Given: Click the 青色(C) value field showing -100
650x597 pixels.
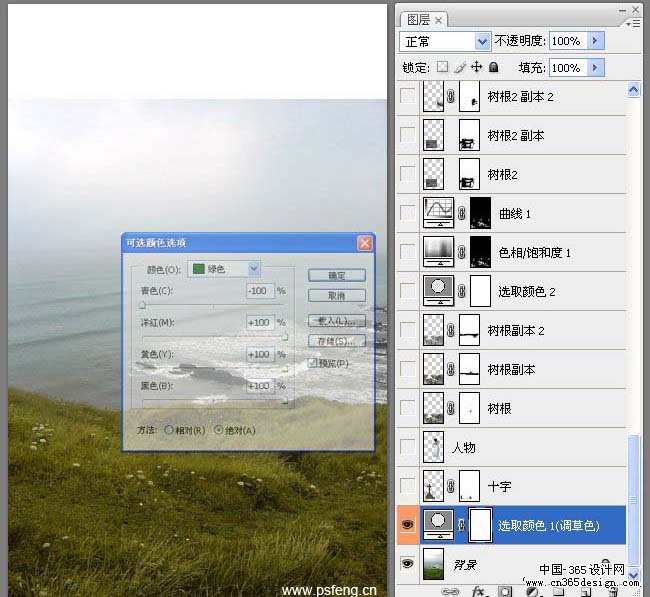Looking at the screenshot, I should click(x=260, y=291).
